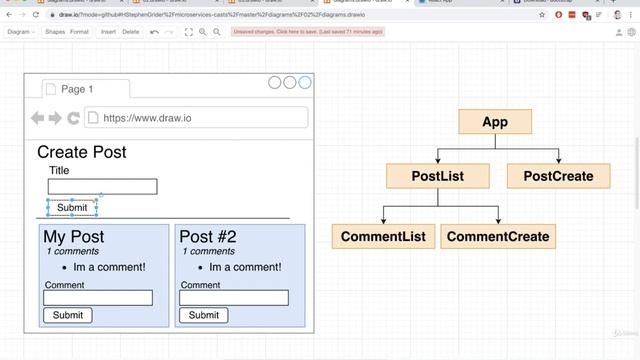Toggle fullscreen fit in draw.io toolbar

click(189, 32)
